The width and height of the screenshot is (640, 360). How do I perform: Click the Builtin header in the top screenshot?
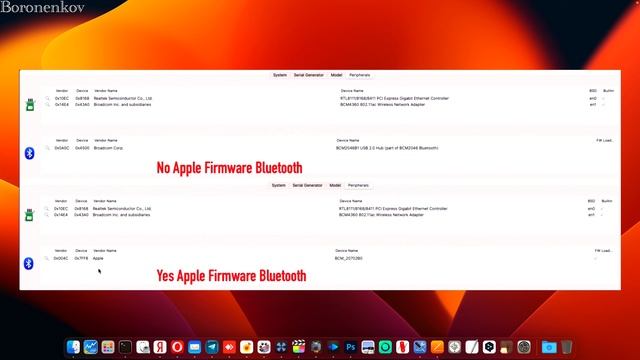pos(608,91)
